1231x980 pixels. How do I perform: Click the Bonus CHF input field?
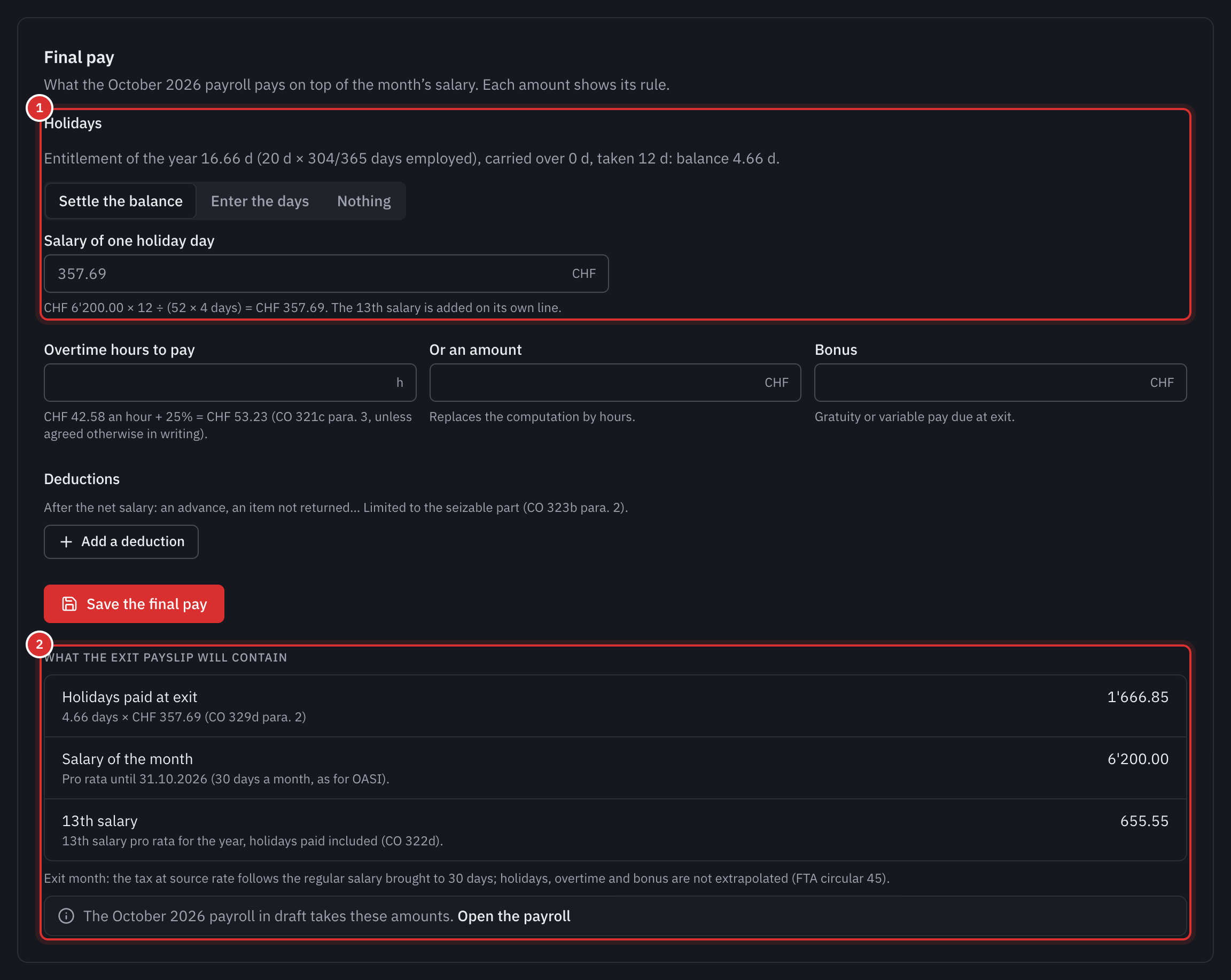1000,383
